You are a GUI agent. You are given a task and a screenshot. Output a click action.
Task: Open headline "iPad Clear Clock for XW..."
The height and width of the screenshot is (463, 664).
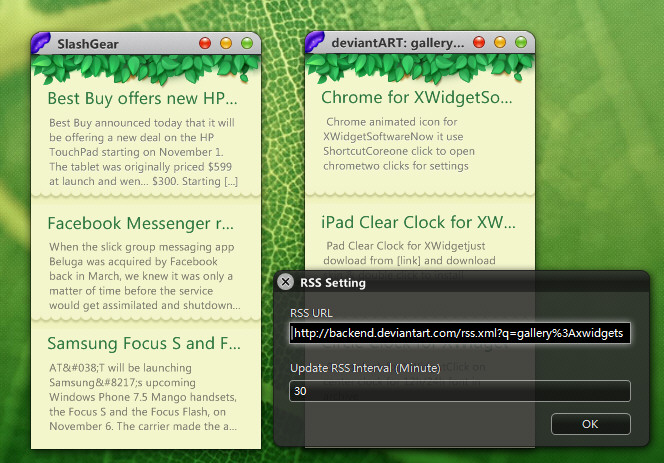click(x=418, y=222)
